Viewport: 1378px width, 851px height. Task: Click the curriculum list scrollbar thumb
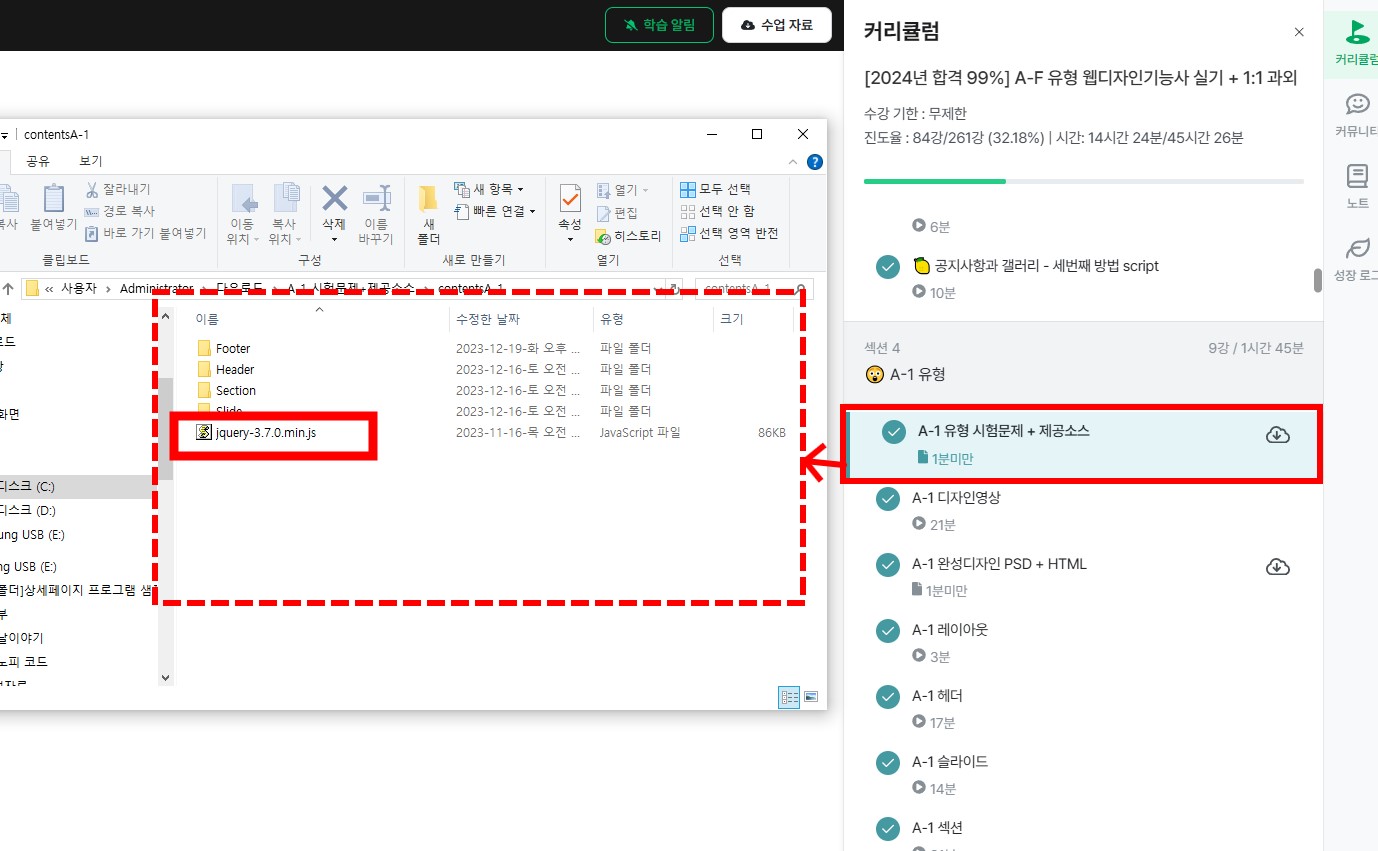click(x=1318, y=280)
